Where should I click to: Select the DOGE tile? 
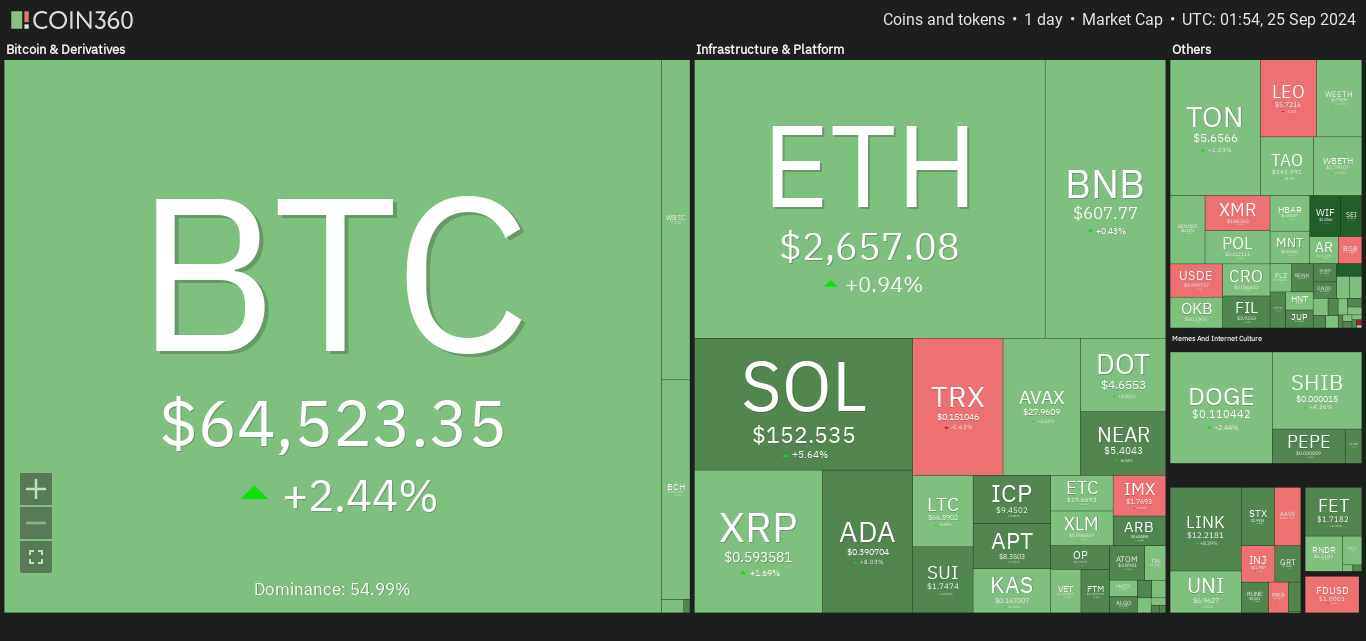coord(1221,407)
